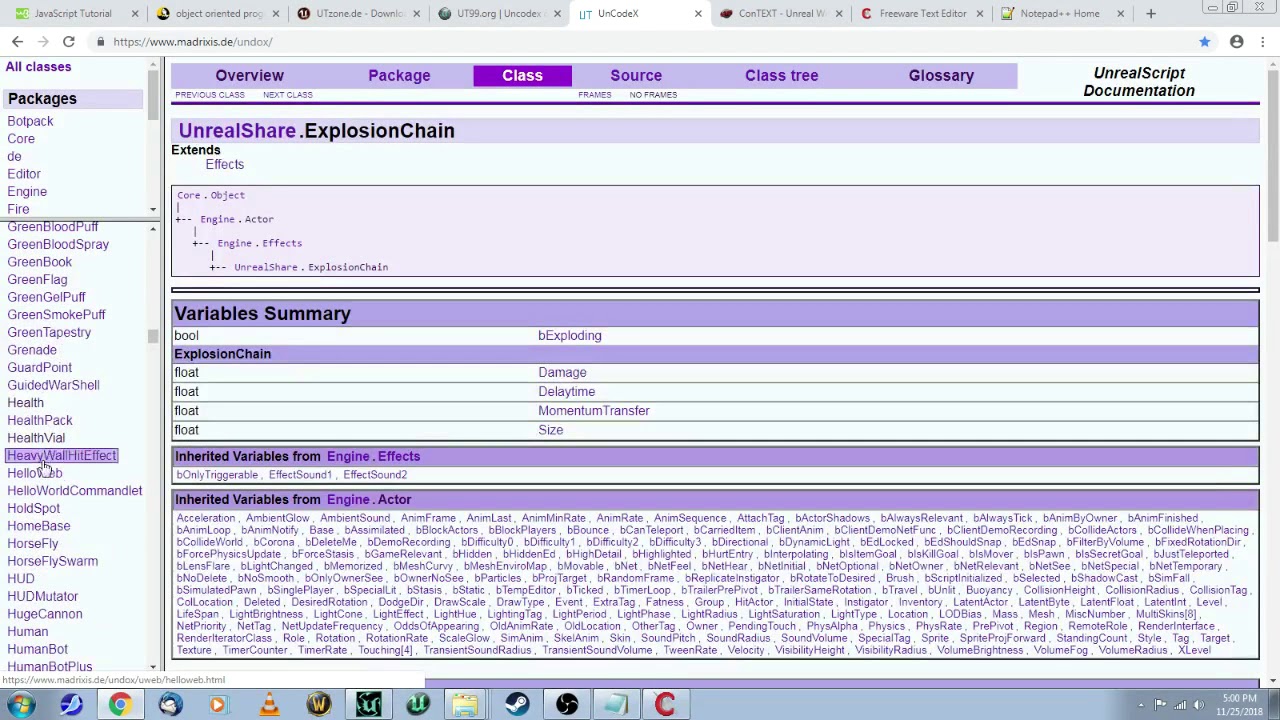Screen dimensions: 1280x720
Task: Open the Botpack package
Action: [x=30, y=121]
